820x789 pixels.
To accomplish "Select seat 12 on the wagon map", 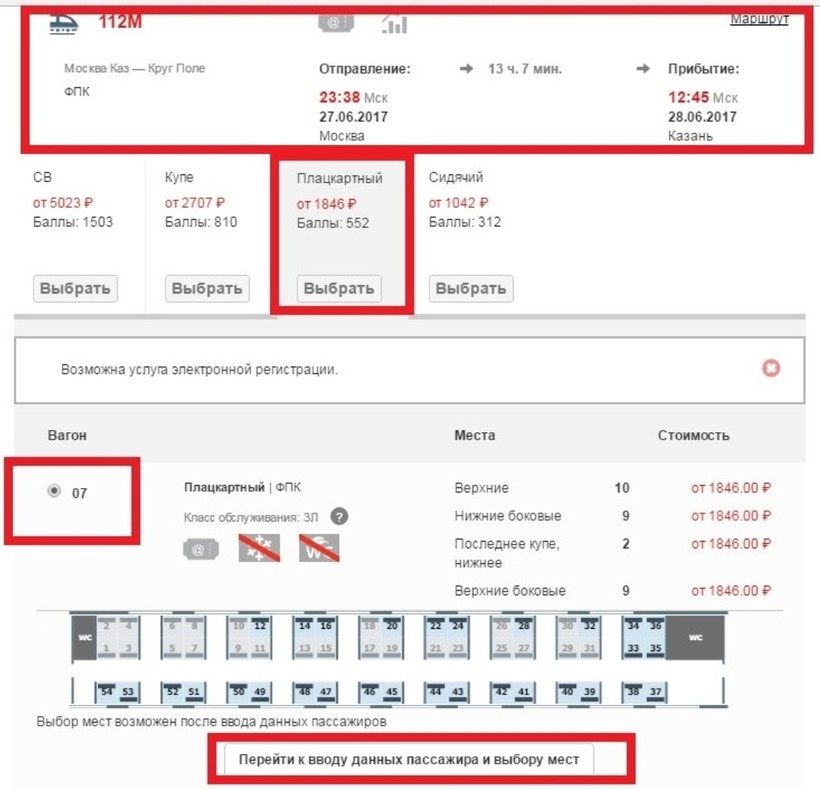I will coord(260,626).
